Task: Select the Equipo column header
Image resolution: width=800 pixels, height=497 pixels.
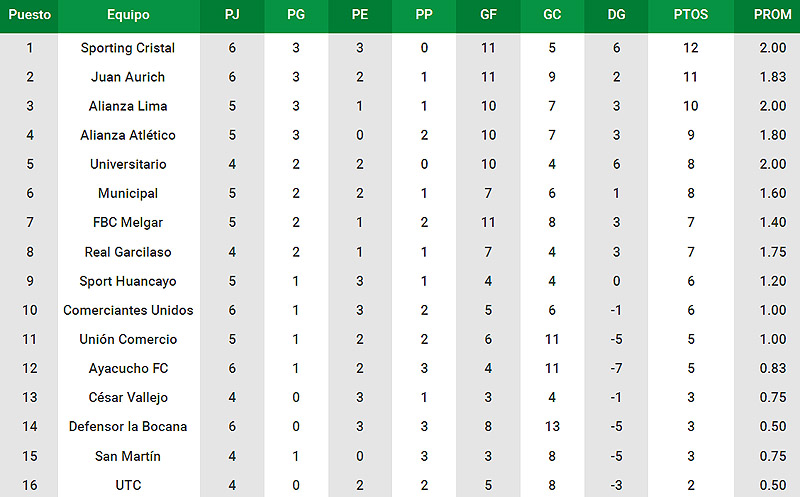Action: [x=128, y=15]
